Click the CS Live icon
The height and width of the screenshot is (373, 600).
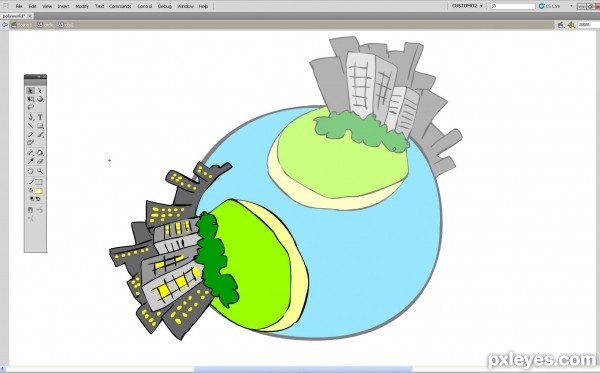pyautogui.click(x=541, y=6)
